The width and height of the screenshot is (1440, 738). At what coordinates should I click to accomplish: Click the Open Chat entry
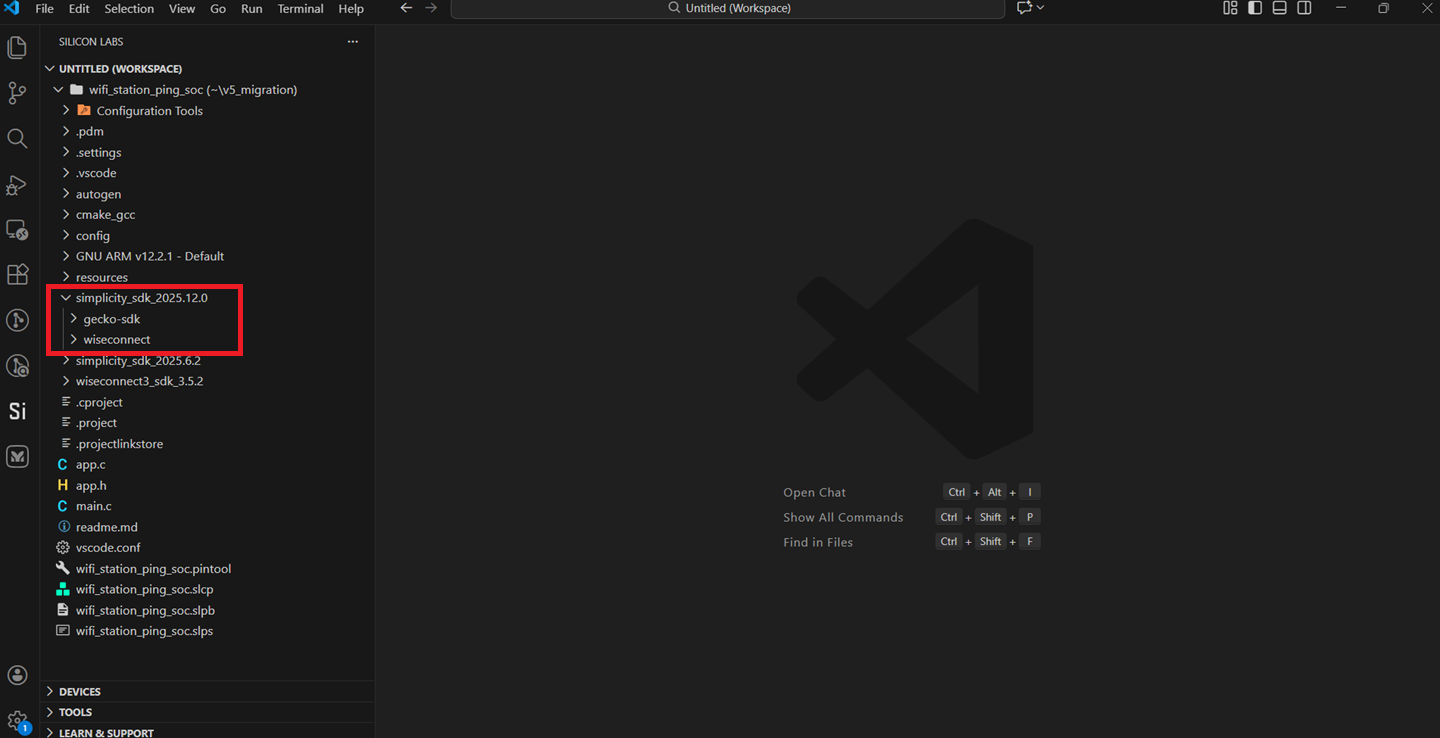click(x=814, y=492)
